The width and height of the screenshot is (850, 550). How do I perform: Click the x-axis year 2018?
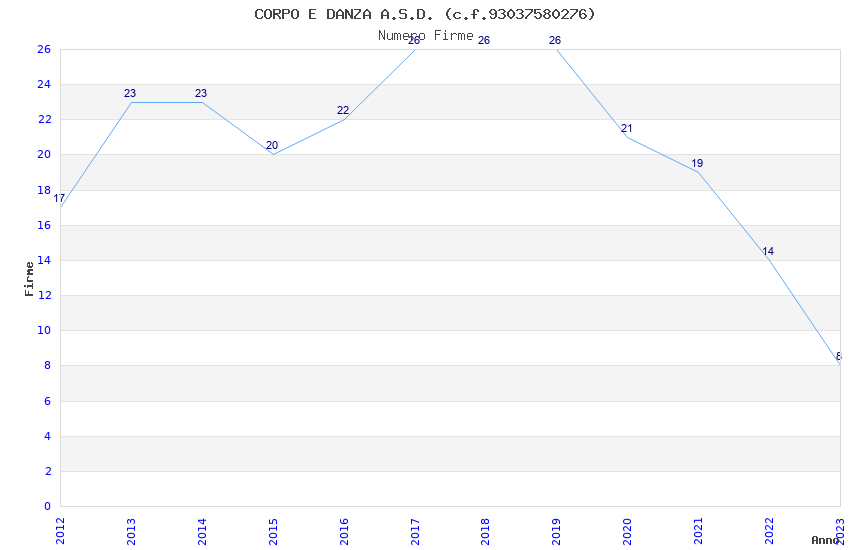pos(485,531)
